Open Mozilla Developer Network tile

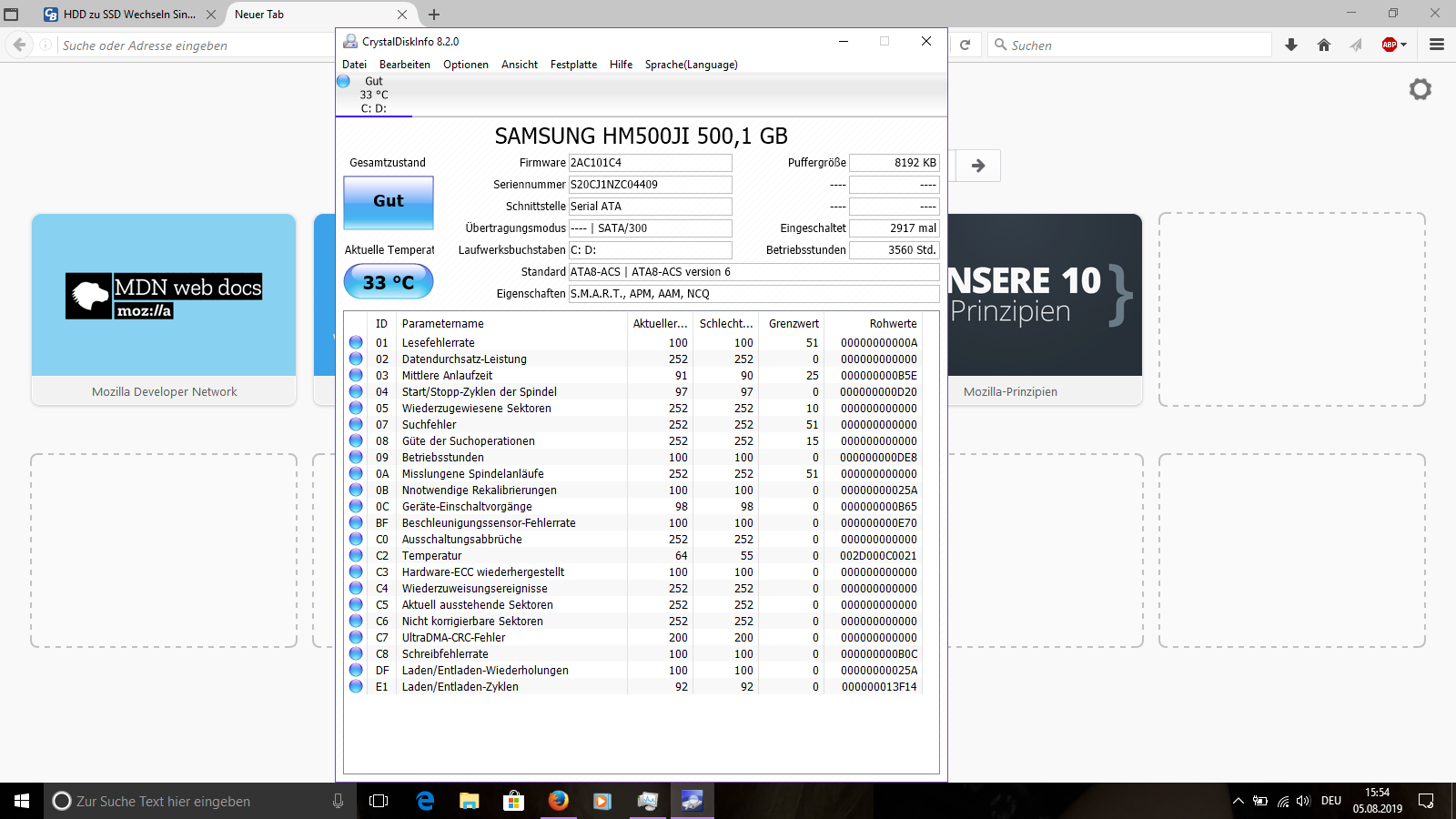(164, 309)
